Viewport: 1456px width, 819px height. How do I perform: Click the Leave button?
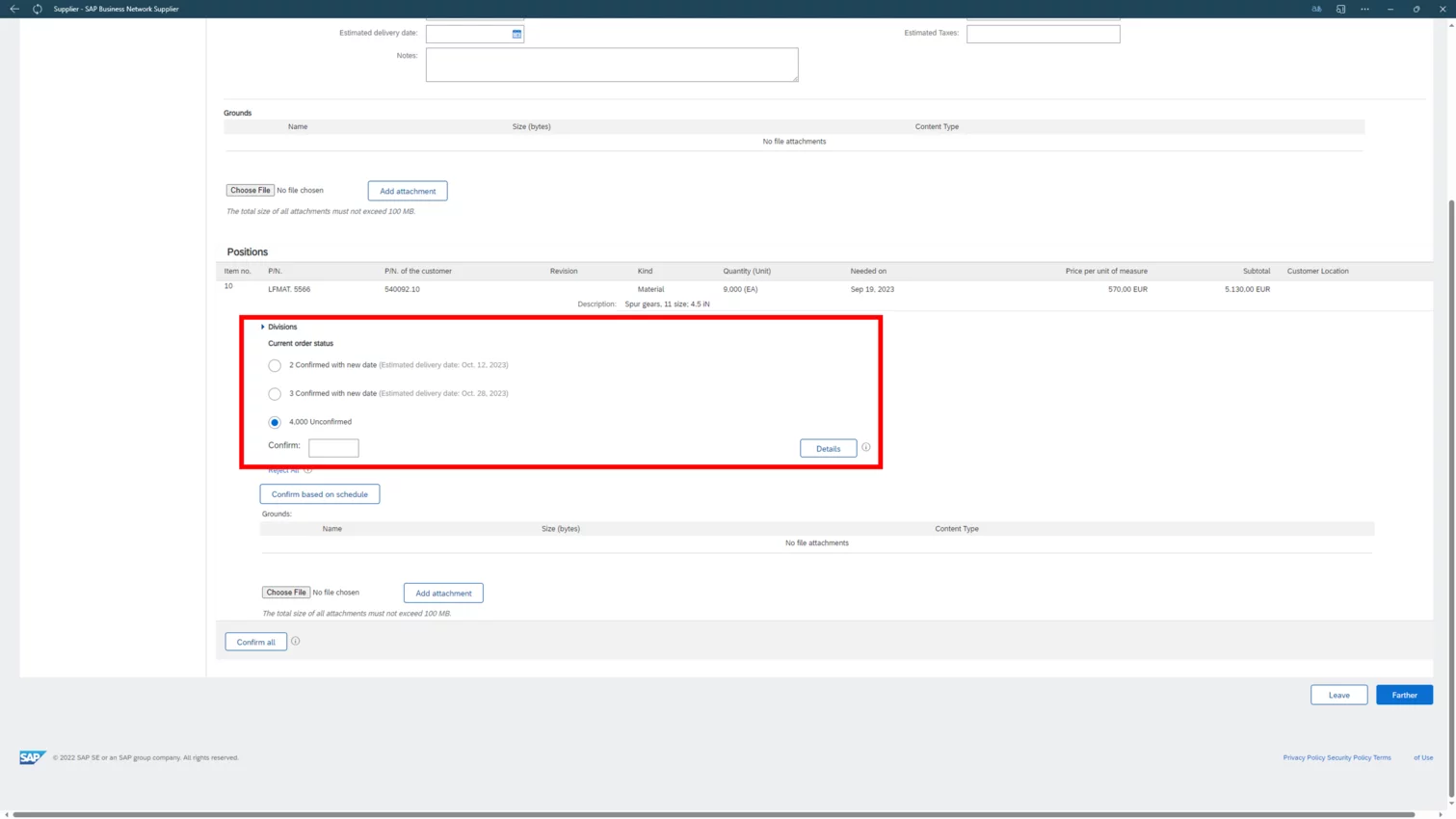[x=1338, y=695]
